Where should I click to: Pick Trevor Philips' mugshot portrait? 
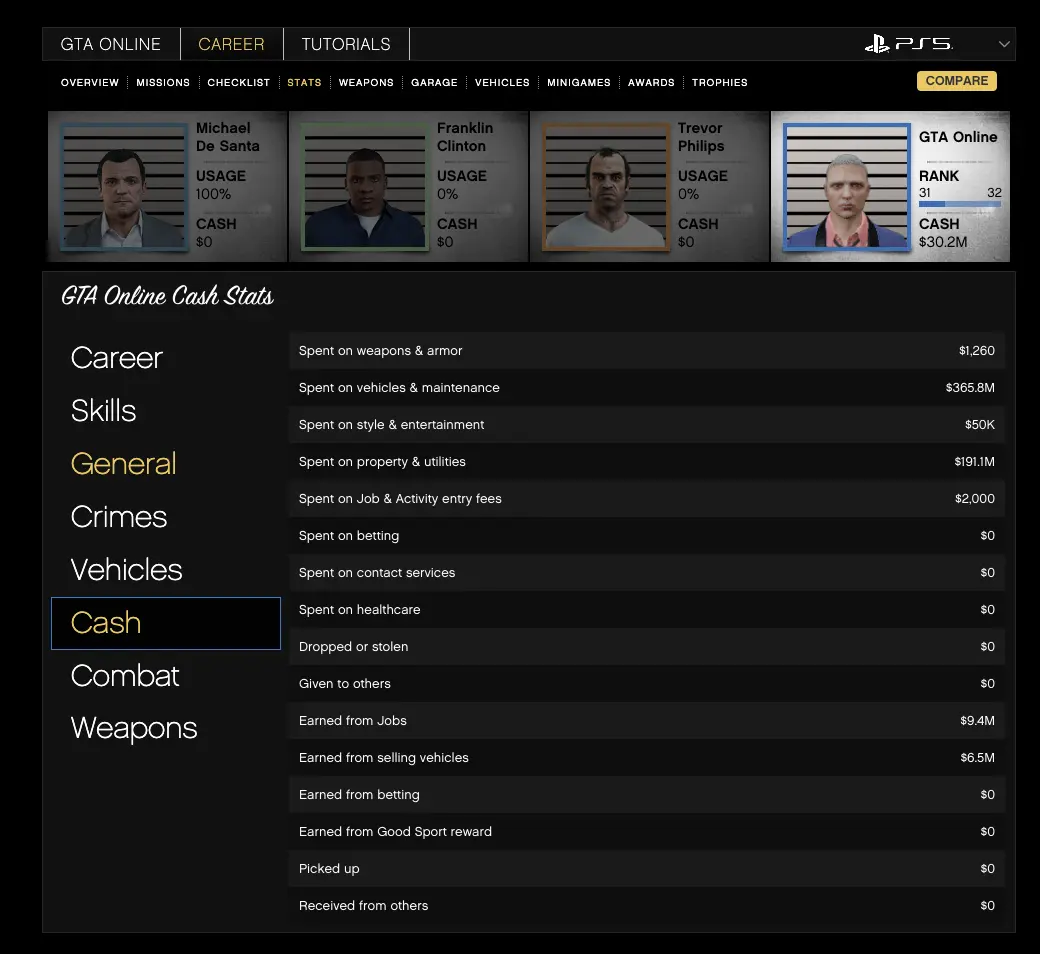[606, 187]
